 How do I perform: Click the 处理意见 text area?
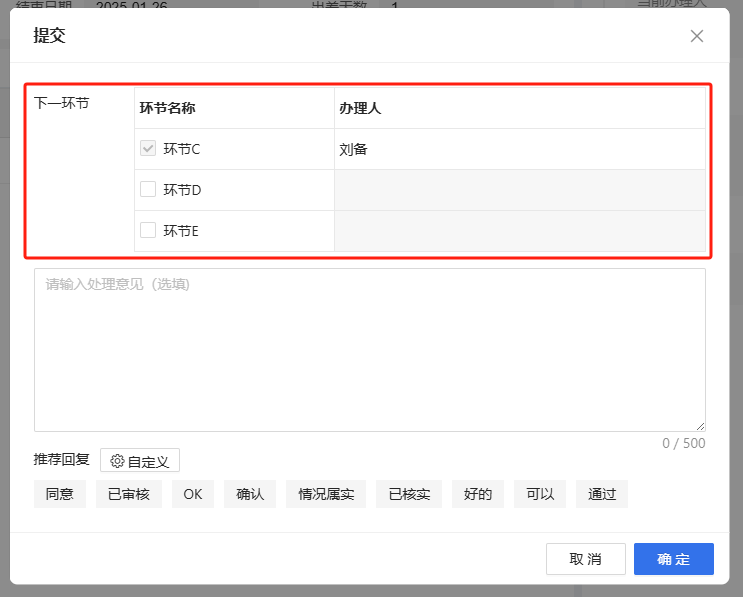coord(369,350)
